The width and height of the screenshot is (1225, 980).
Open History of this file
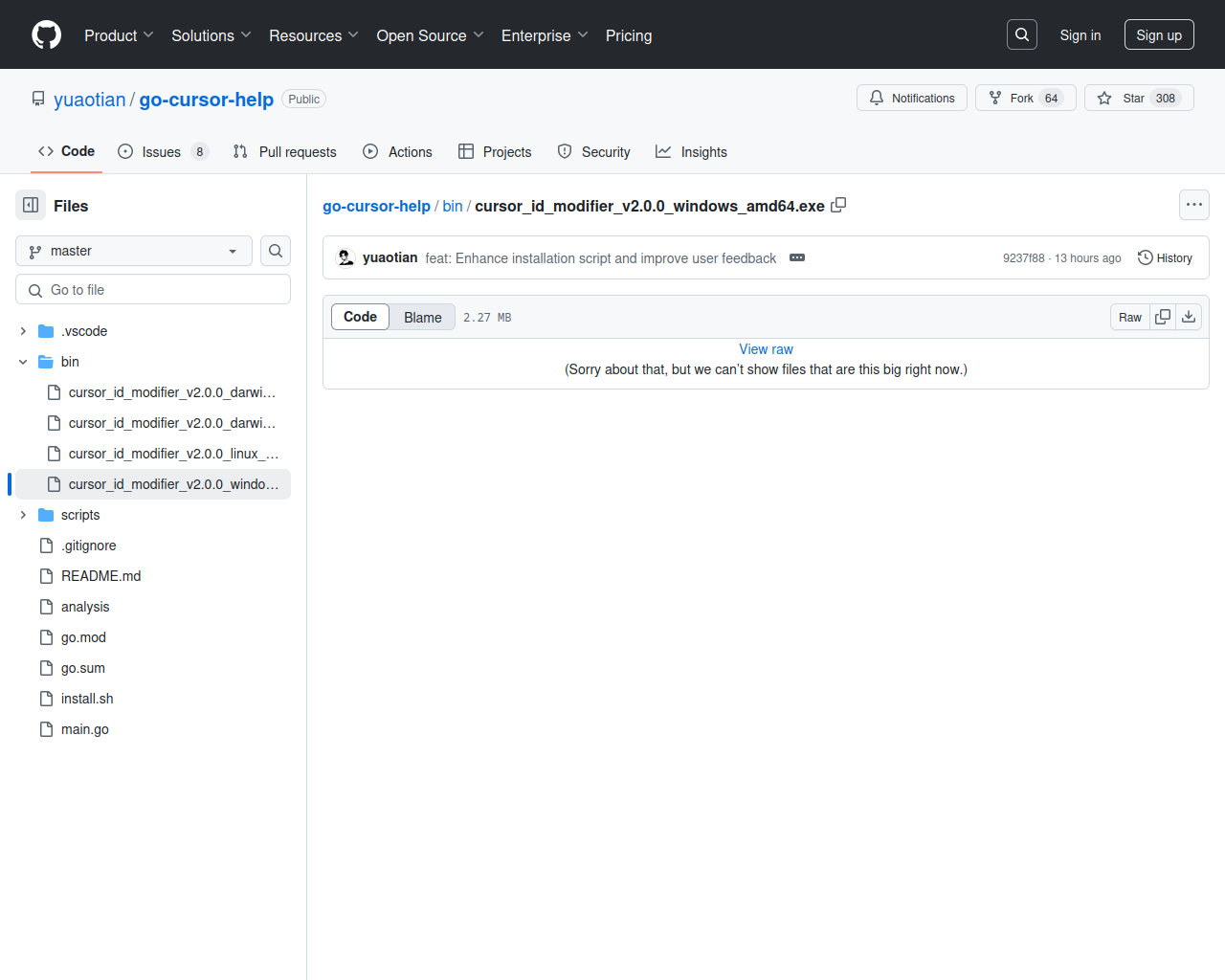point(1165,257)
